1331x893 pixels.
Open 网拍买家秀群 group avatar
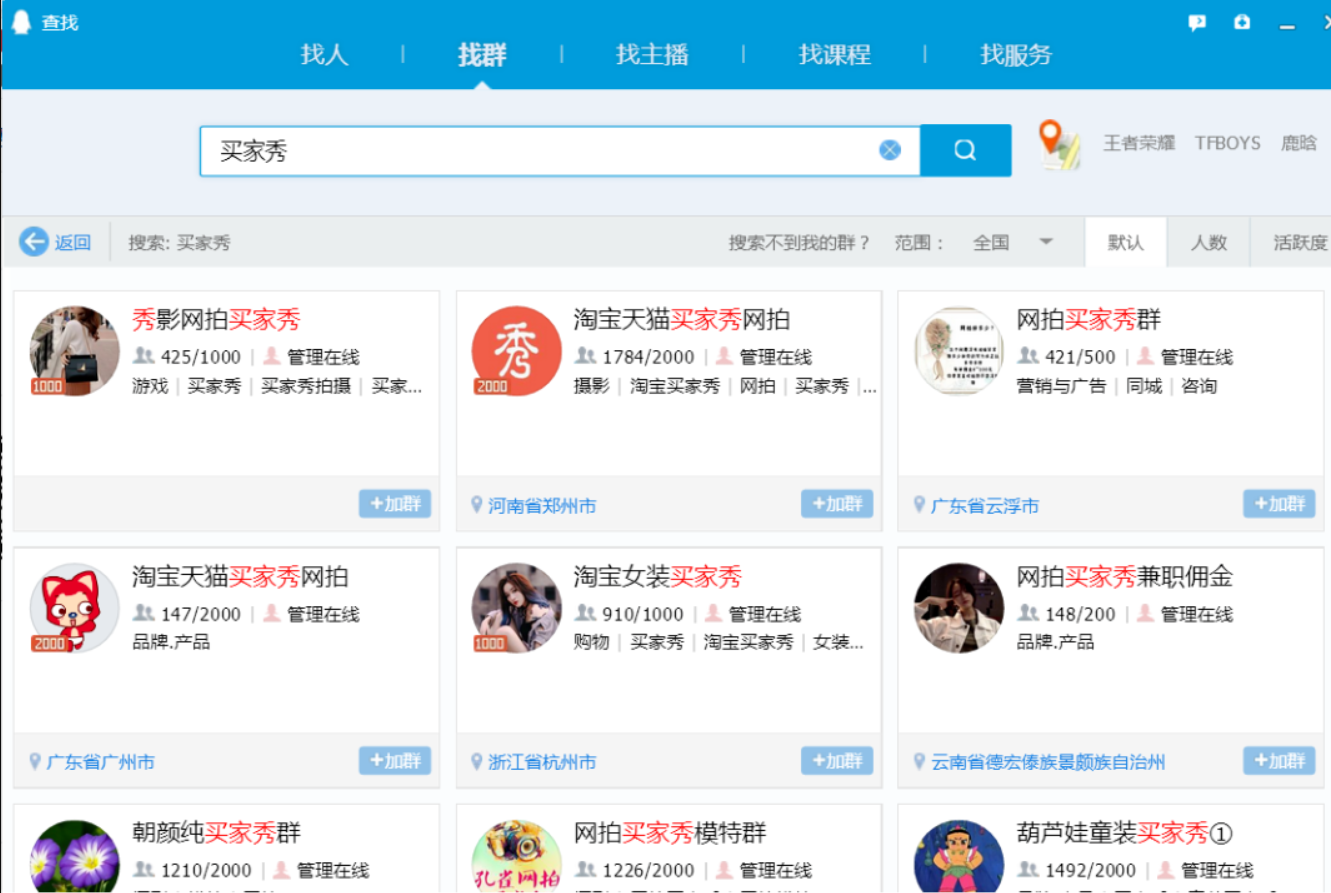click(959, 351)
